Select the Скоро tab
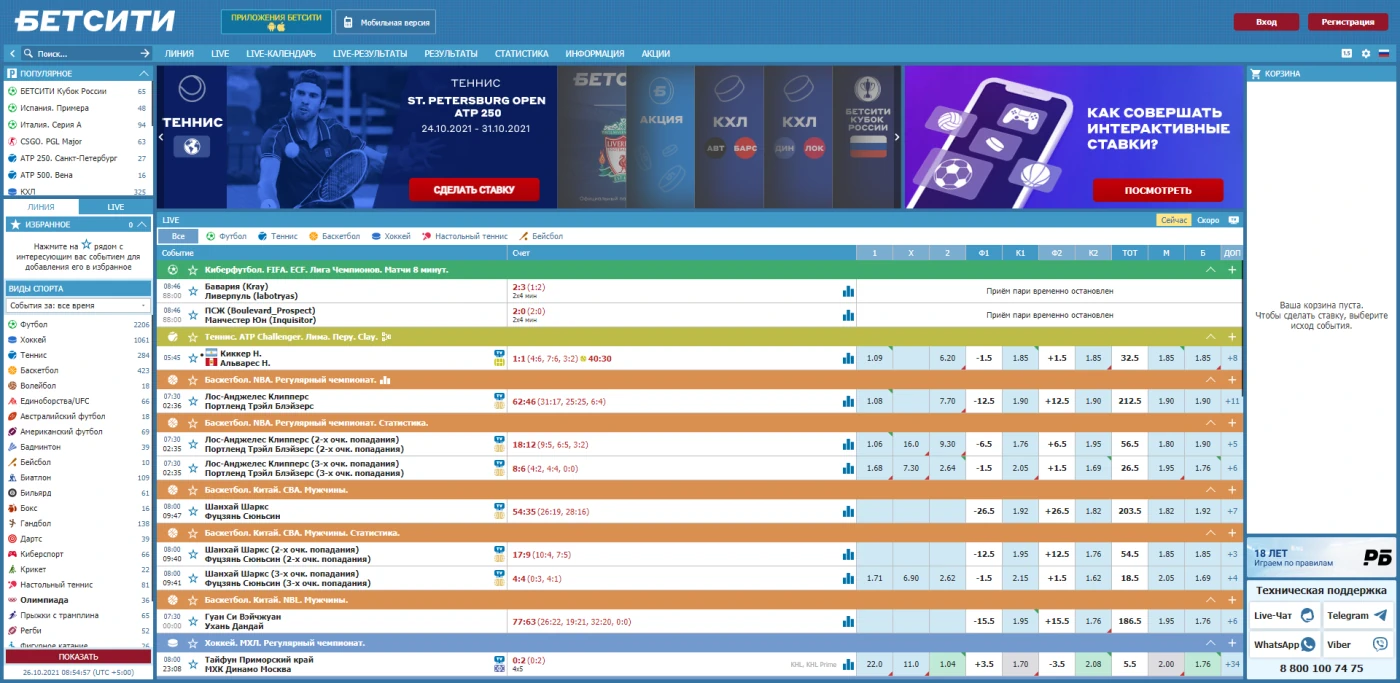The height and width of the screenshot is (683, 1400). click(1208, 220)
